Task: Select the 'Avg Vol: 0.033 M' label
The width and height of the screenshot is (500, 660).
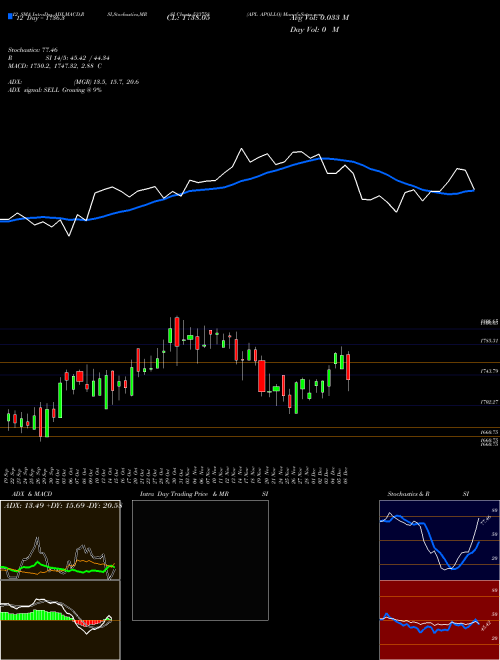Action: [x=319, y=18]
